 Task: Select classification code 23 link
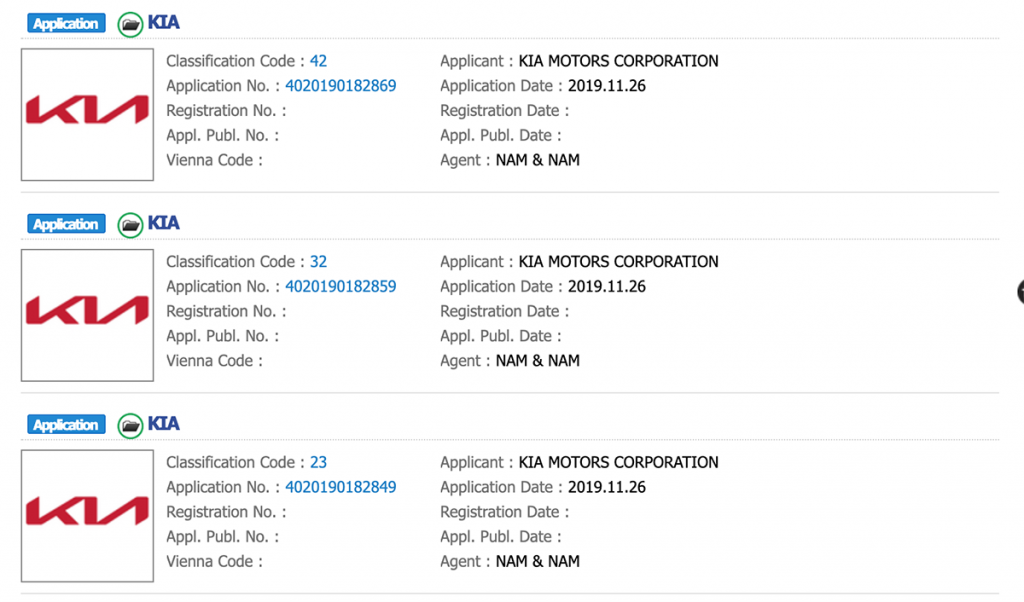318,463
